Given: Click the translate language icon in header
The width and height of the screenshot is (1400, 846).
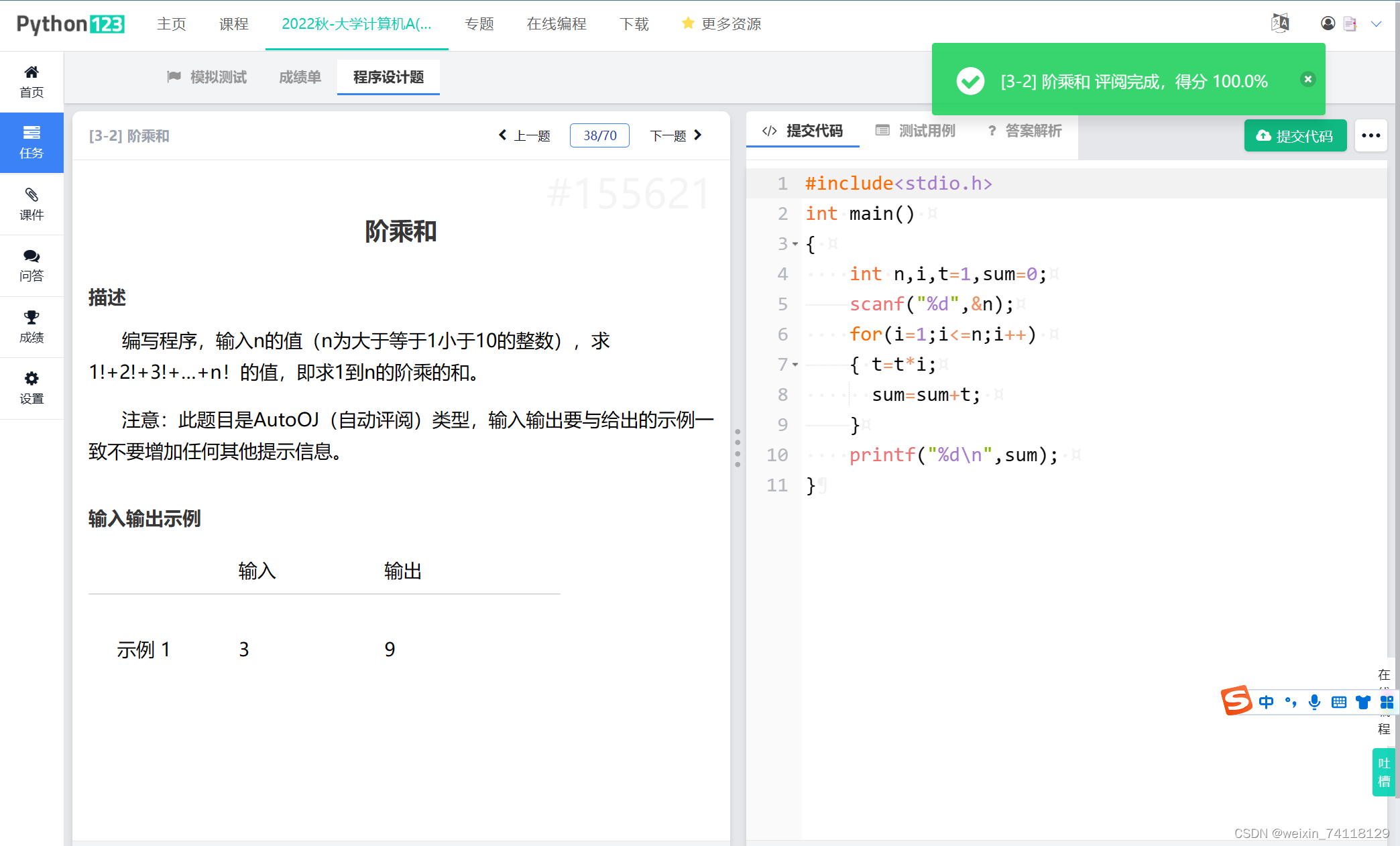Looking at the screenshot, I should click(x=1279, y=23).
